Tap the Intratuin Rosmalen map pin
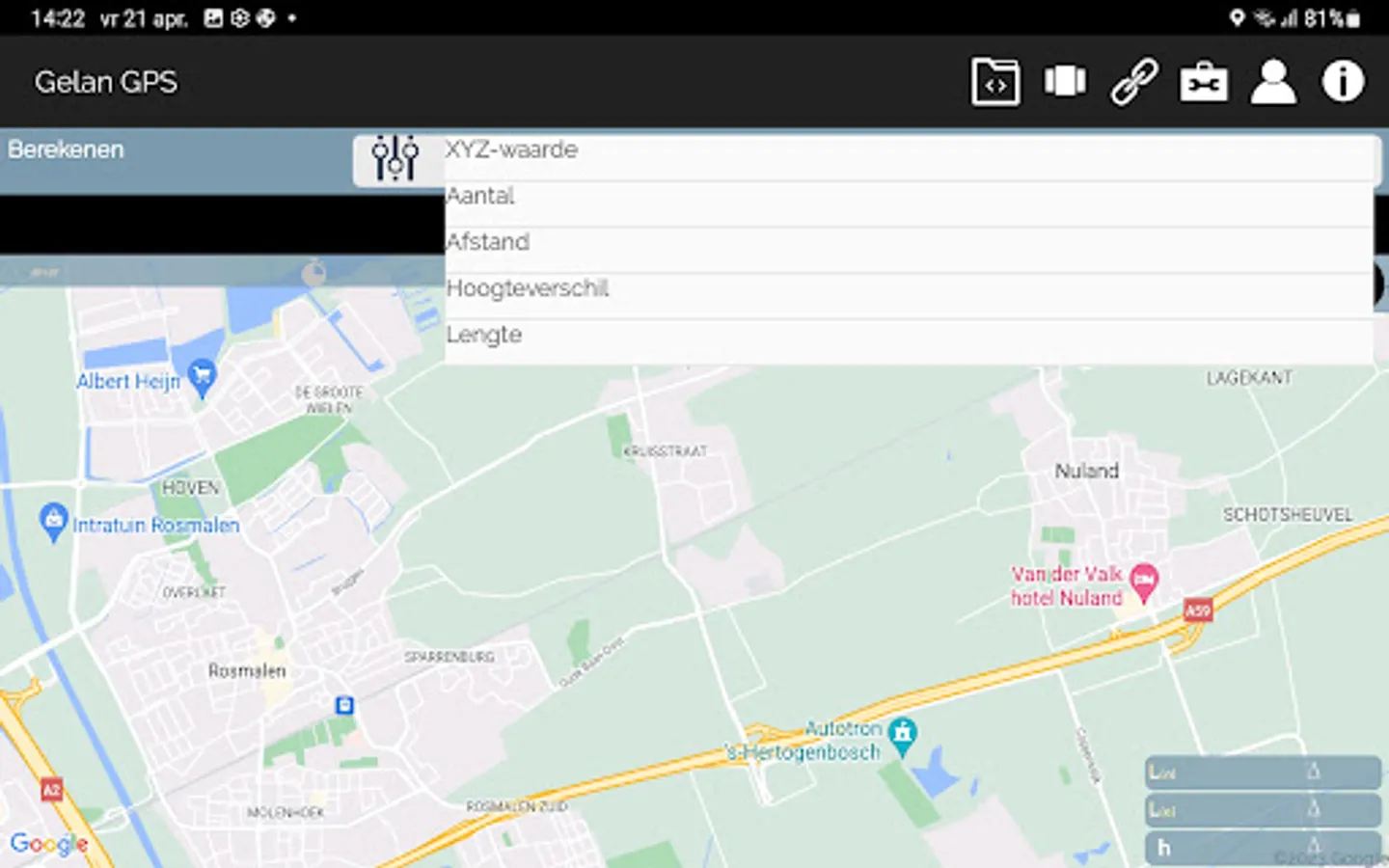 [x=54, y=522]
